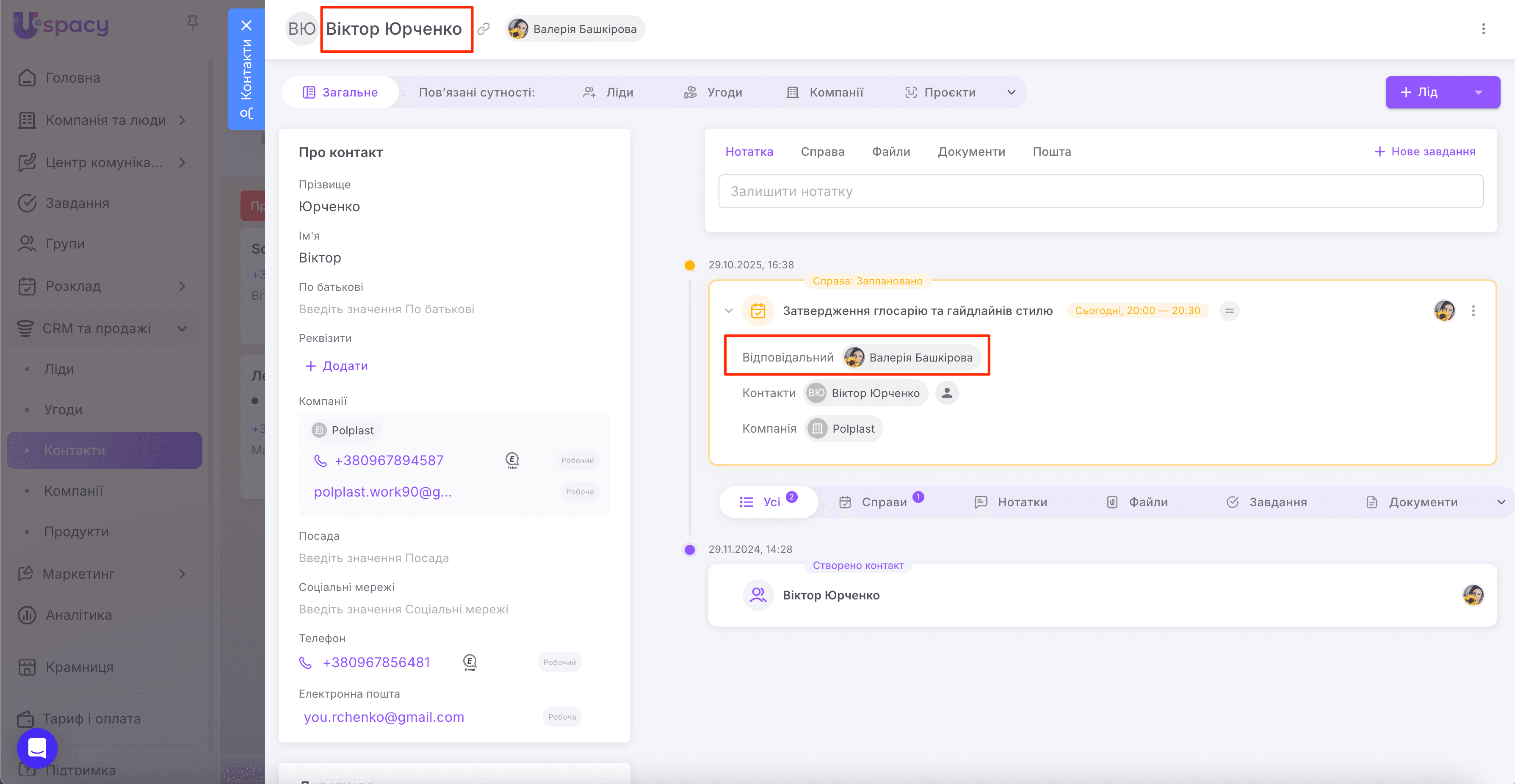The width and height of the screenshot is (1515, 784).
Task: Go to Ліди in CRM submenu
Action: pos(59,369)
